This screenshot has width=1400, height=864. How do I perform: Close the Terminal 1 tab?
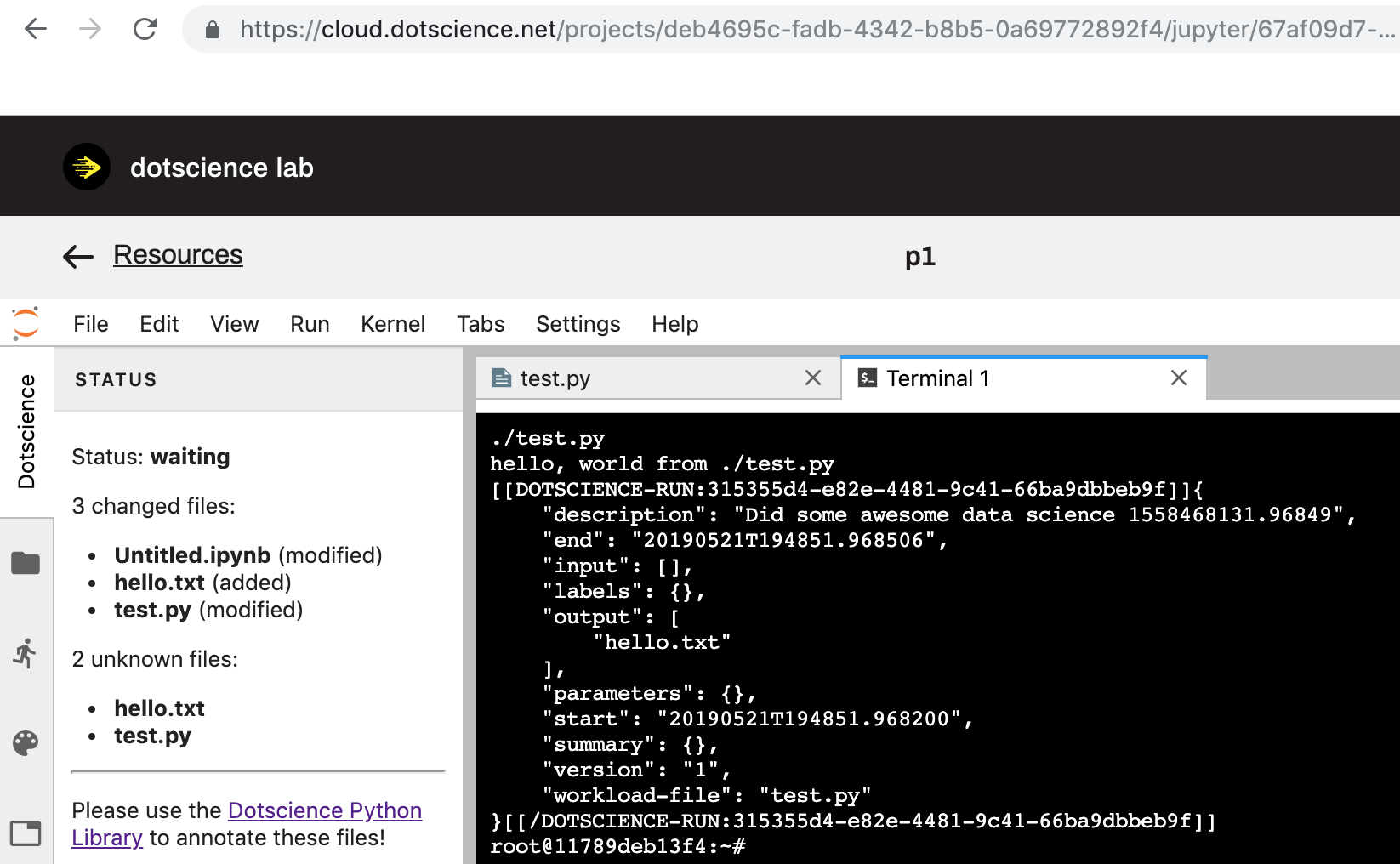(1179, 378)
